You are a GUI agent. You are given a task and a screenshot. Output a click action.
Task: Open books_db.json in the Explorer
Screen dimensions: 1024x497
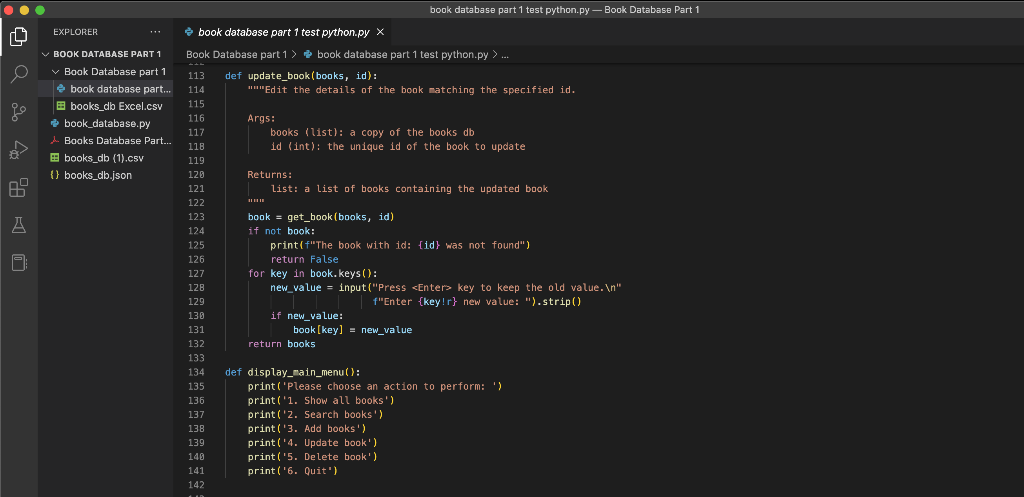(98, 175)
